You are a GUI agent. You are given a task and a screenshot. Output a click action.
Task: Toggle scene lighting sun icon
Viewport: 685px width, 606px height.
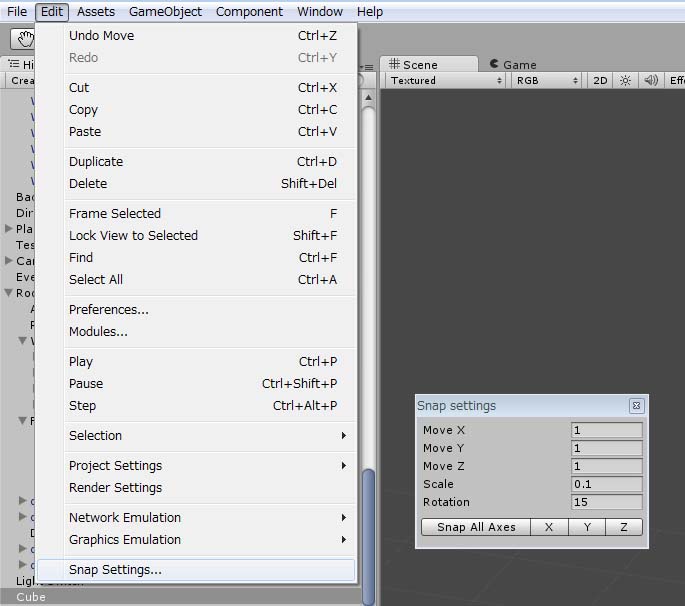(x=625, y=80)
